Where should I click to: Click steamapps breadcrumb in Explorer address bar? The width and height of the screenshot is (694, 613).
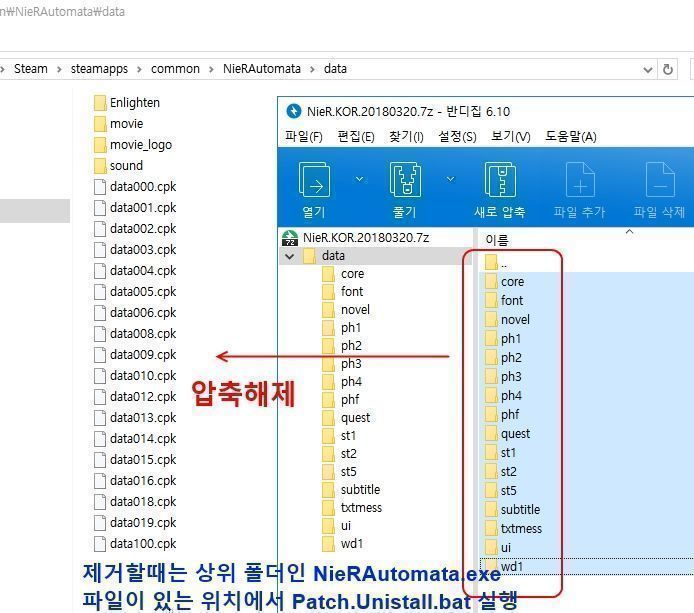(99, 69)
